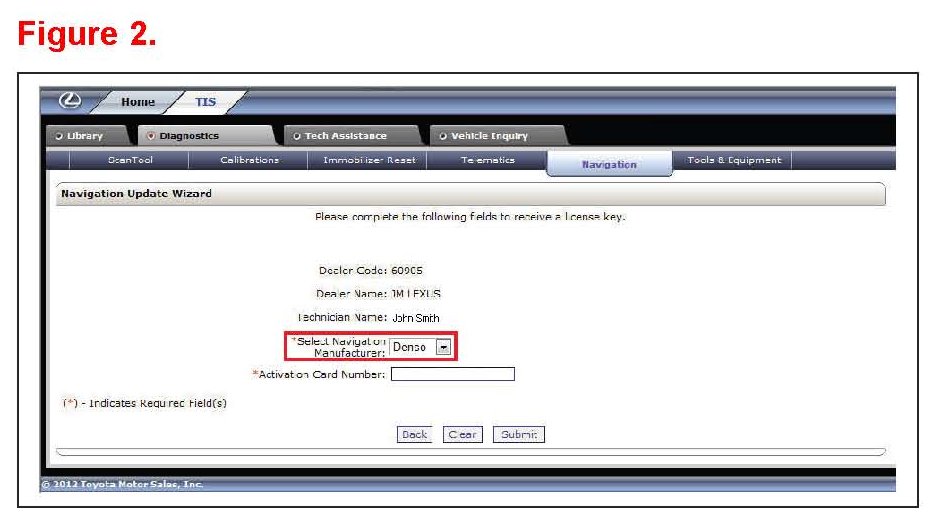Click the Clear button

pyautogui.click(x=462, y=434)
